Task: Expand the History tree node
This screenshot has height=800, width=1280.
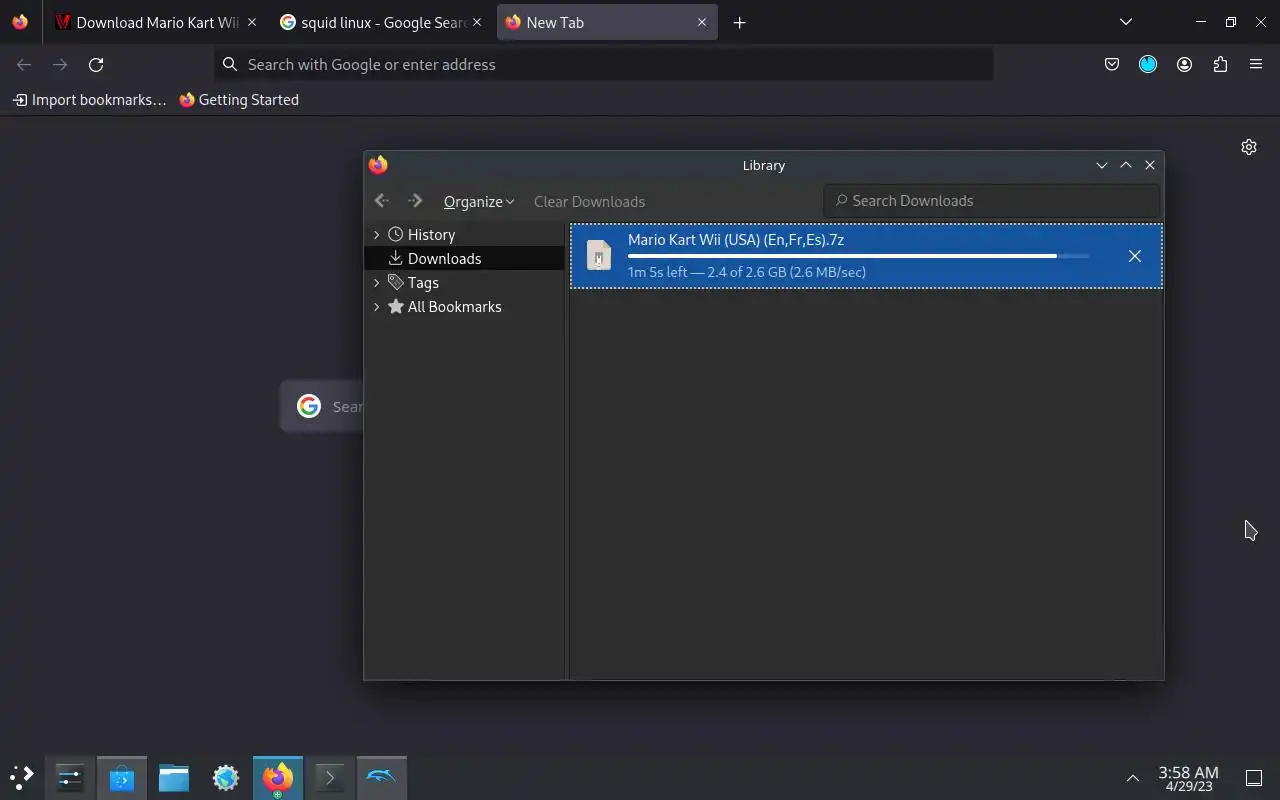Action: point(376,235)
